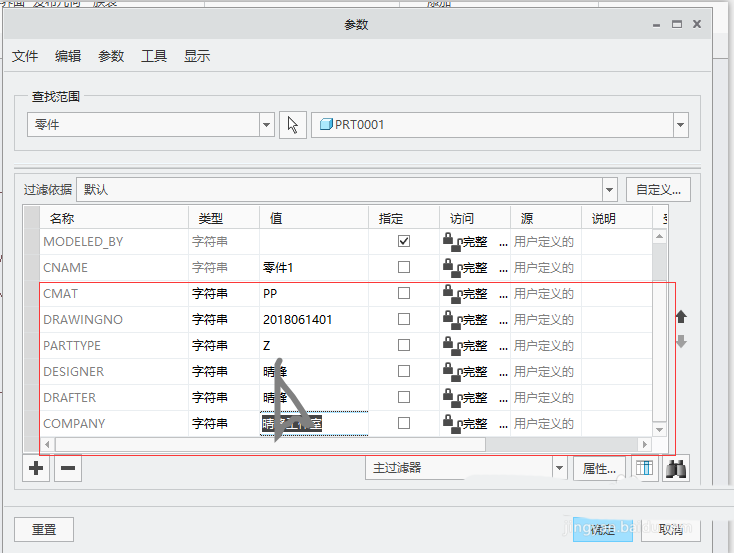The height and width of the screenshot is (553, 734).
Task: Click the 访问 column header
Action: tap(475, 218)
